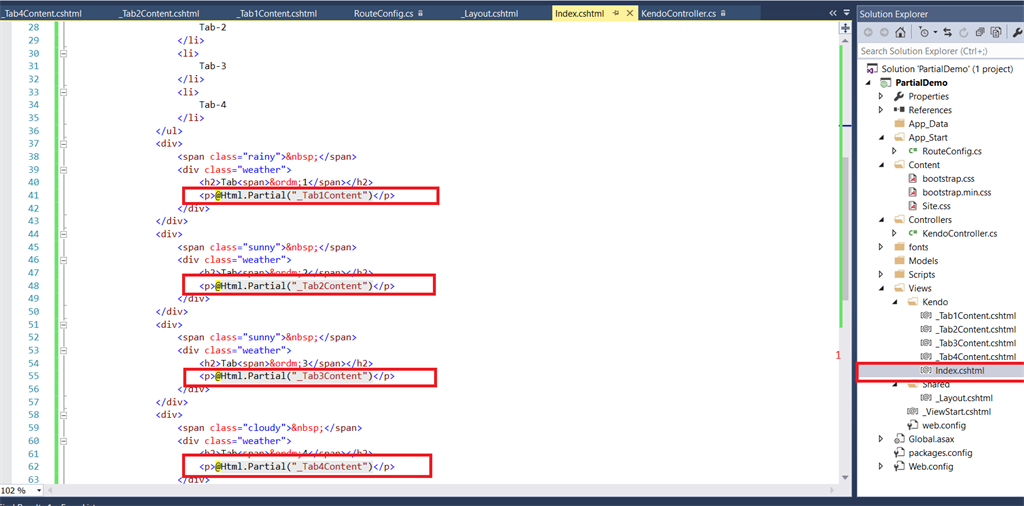Select the bootstrap.min.css file icon
1024x506 pixels.
coord(913,193)
